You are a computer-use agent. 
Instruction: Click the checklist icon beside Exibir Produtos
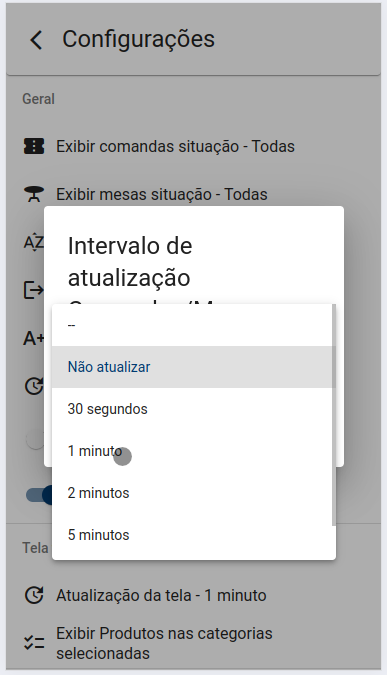pos(34,643)
